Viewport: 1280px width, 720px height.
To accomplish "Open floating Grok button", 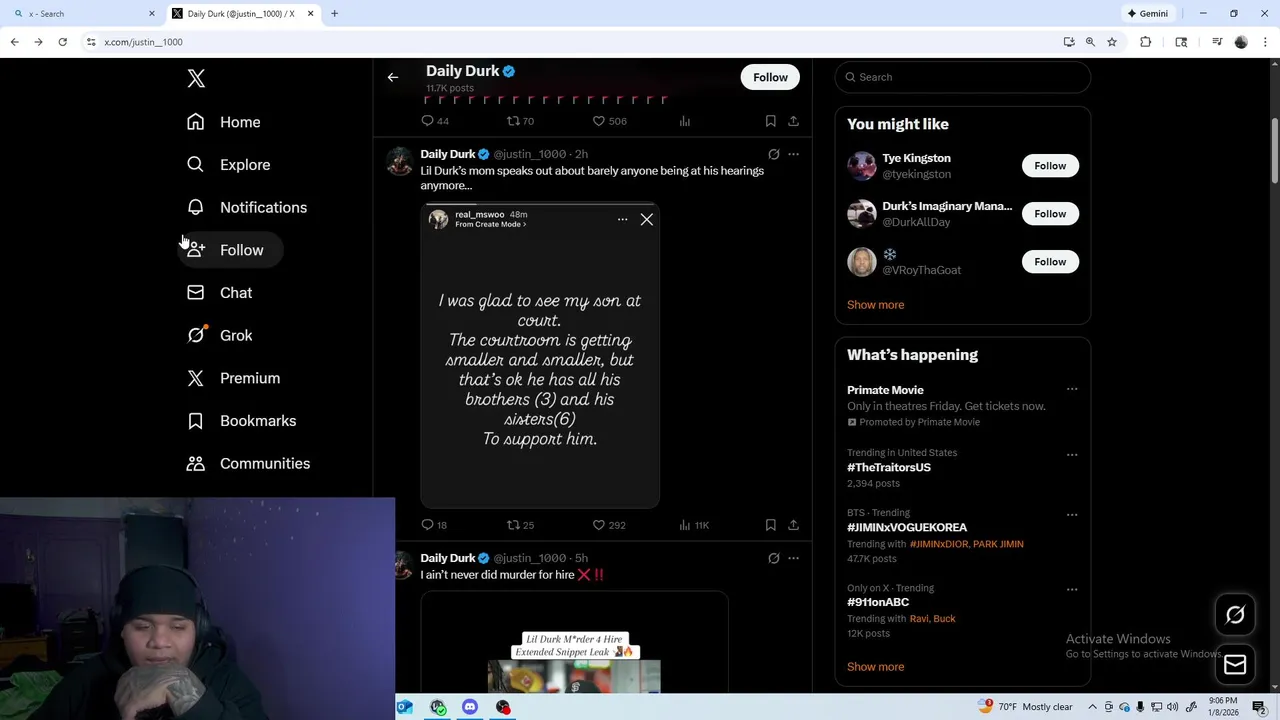I will pos(1235,615).
